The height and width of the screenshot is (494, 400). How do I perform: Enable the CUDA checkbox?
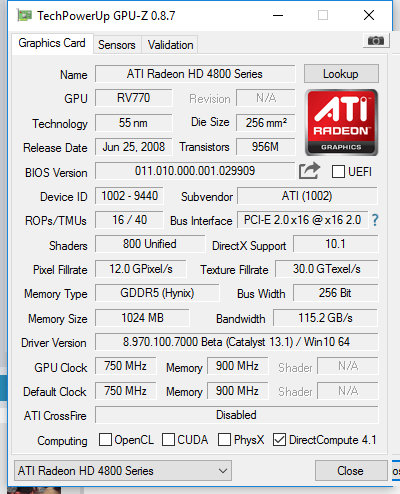tap(168, 439)
